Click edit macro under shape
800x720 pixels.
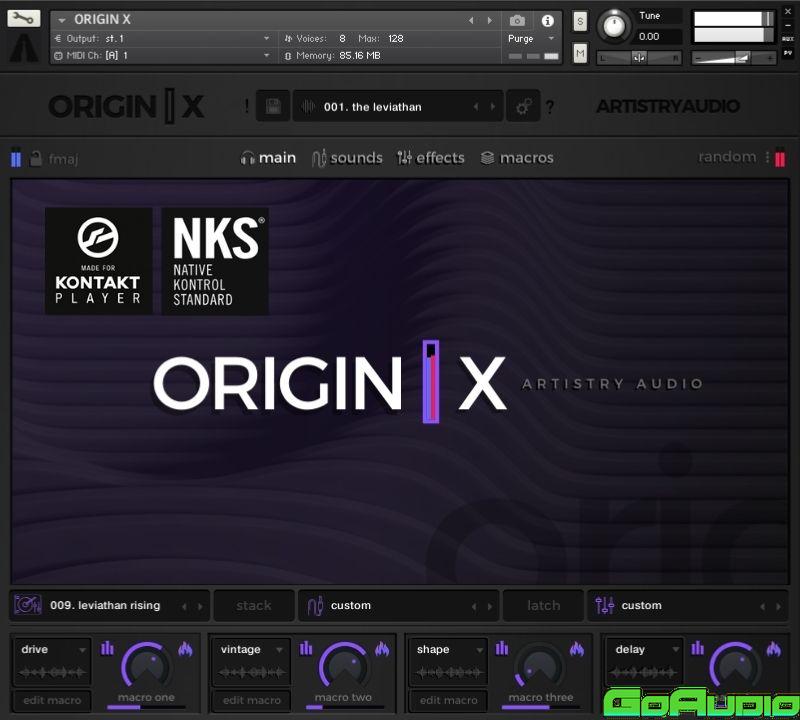pyautogui.click(x=448, y=700)
